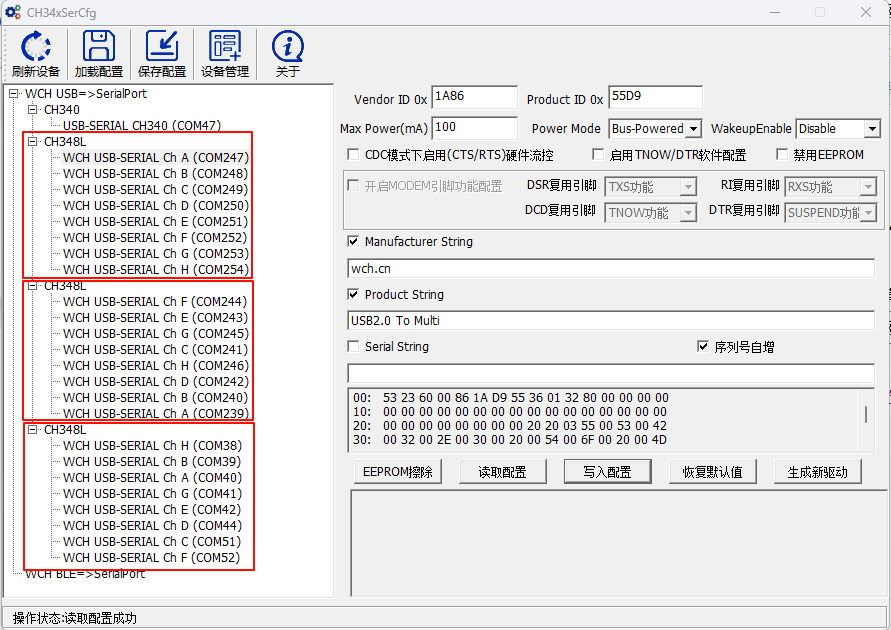
Task: Open the WakeupEnable dropdown
Action: [871, 129]
